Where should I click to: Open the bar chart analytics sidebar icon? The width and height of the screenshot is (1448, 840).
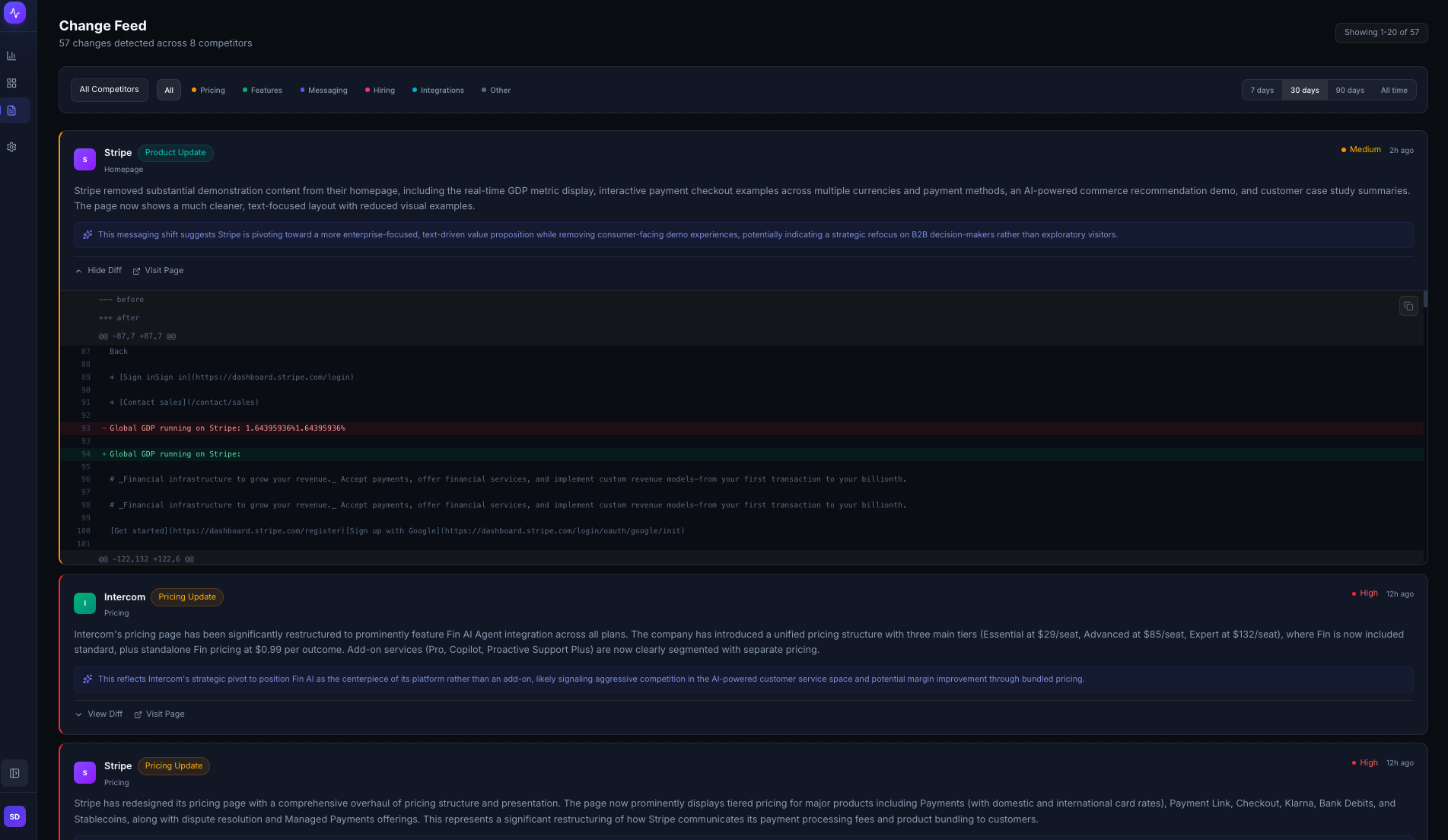coord(11,56)
